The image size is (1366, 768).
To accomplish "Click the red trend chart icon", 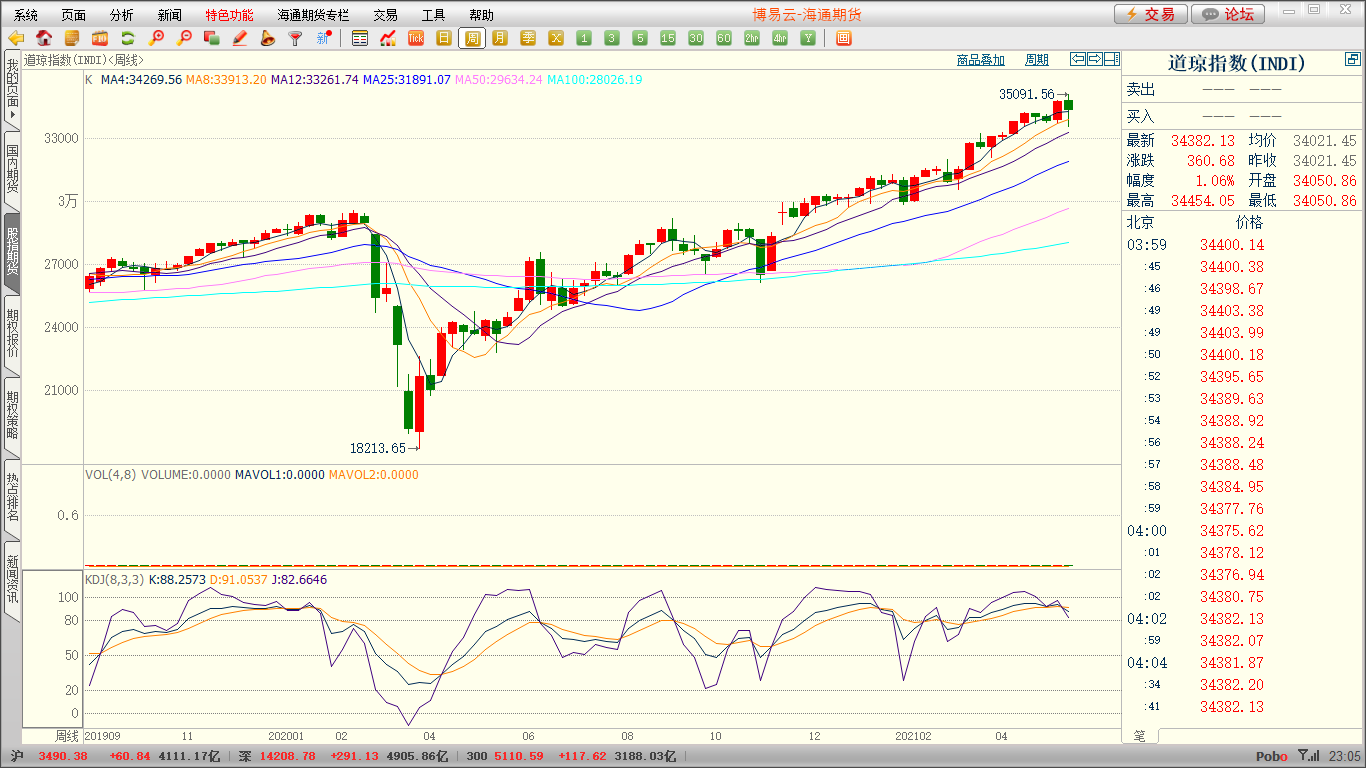I will pyautogui.click(x=388, y=38).
